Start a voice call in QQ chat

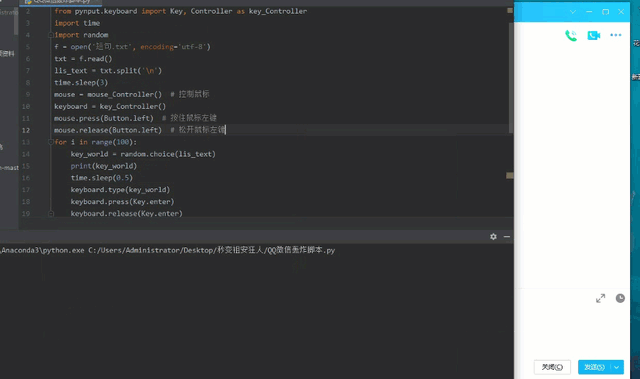[571, 36]
